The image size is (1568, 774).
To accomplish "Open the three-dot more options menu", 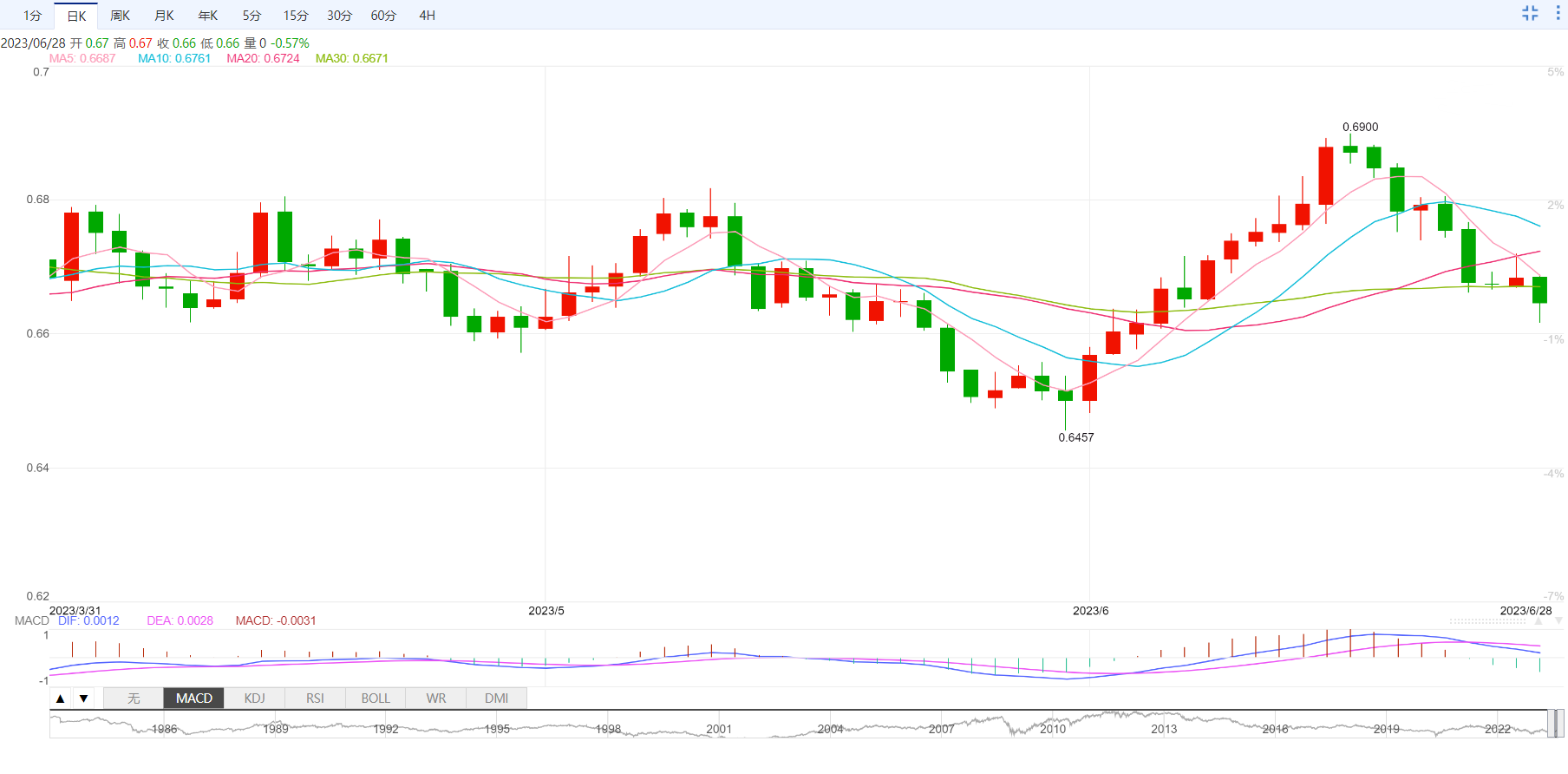I will click(x=1558, y=13).
